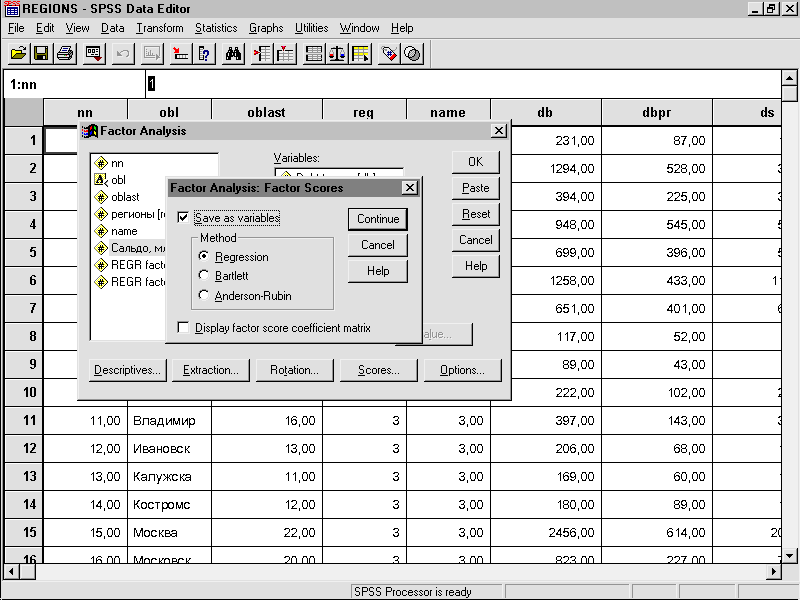Click Paste in the Factor Analysis dialog
This screenshot has width=800, height=600.
click(476, 188)
